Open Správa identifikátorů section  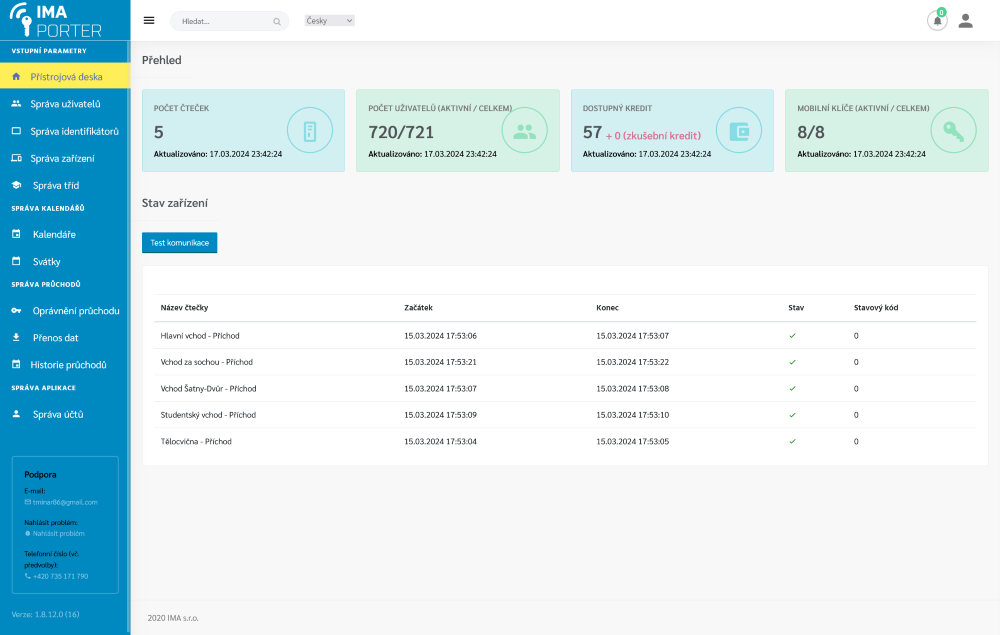click(x=65, y=131)
